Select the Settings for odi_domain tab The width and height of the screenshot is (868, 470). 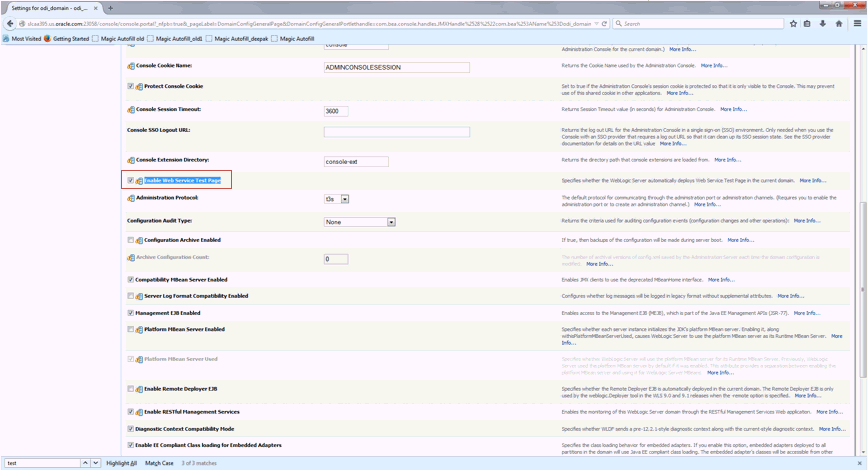[54, 8]
